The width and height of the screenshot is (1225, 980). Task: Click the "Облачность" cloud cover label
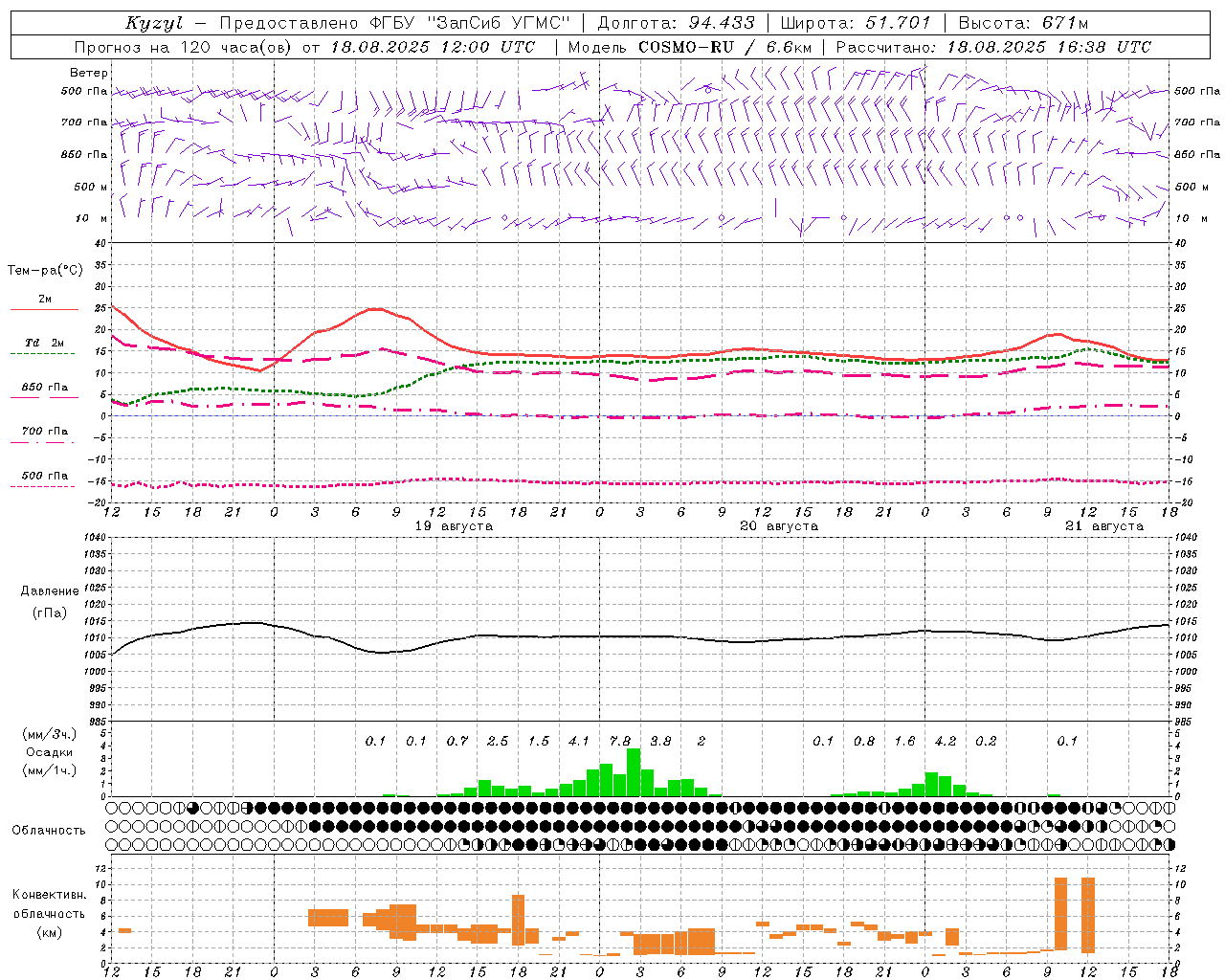tap(49, 830)
